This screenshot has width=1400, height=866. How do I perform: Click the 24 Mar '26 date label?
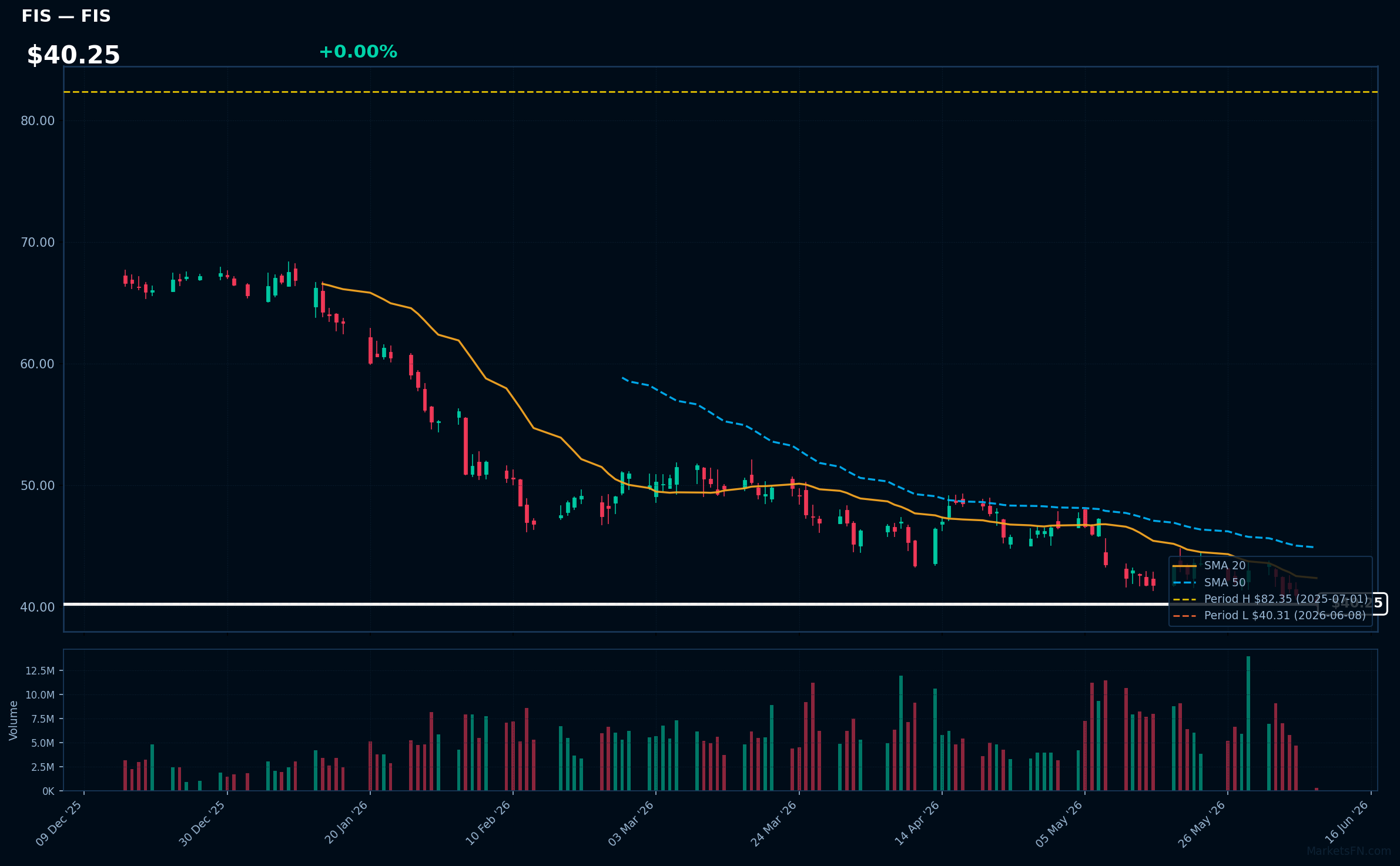pyautogui.click(x=774, y=823)
